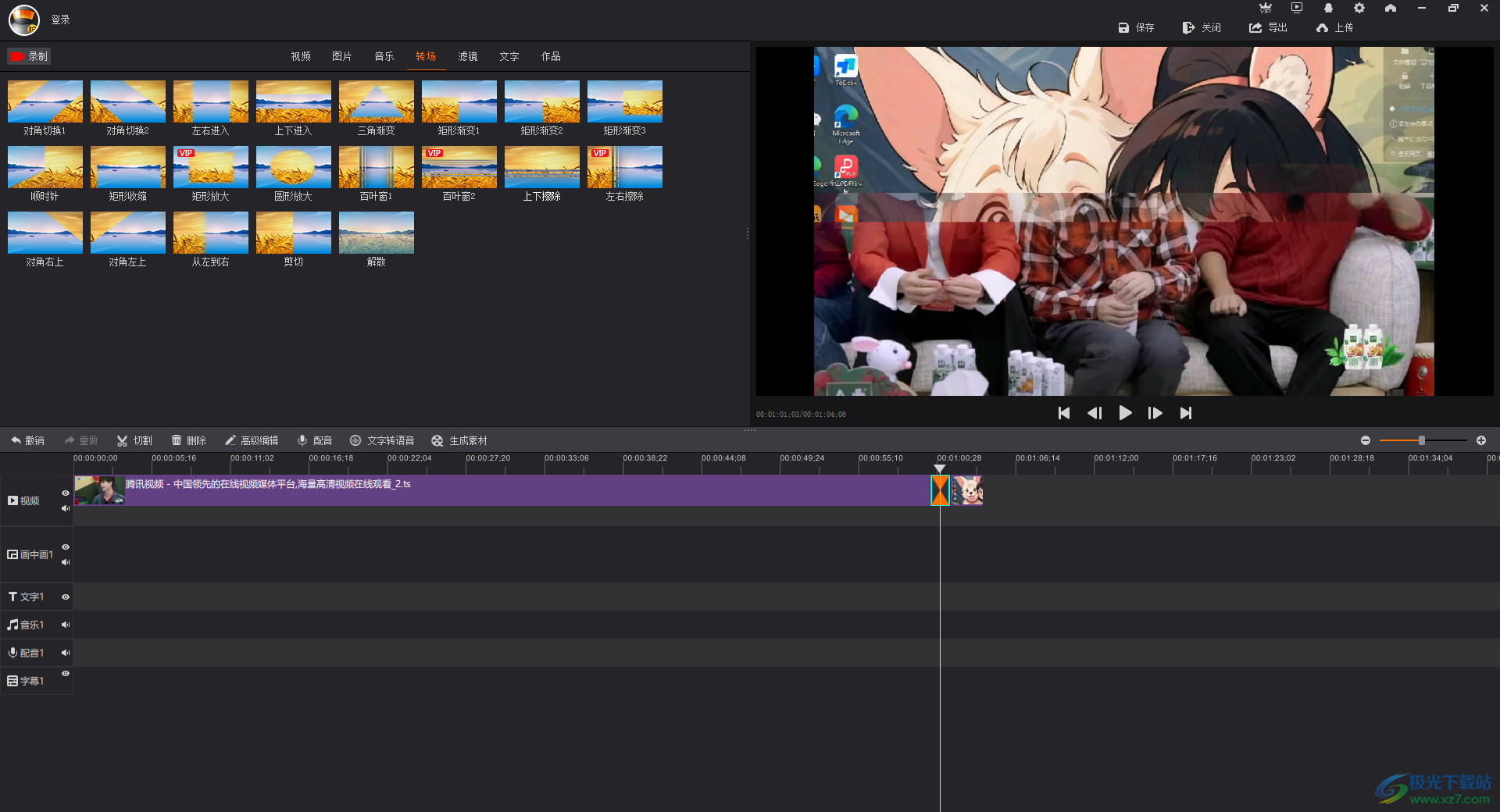Click 导出 export button
Image resolution: width=1500 pixels, height=812 pixels.
click(1268, 27)
